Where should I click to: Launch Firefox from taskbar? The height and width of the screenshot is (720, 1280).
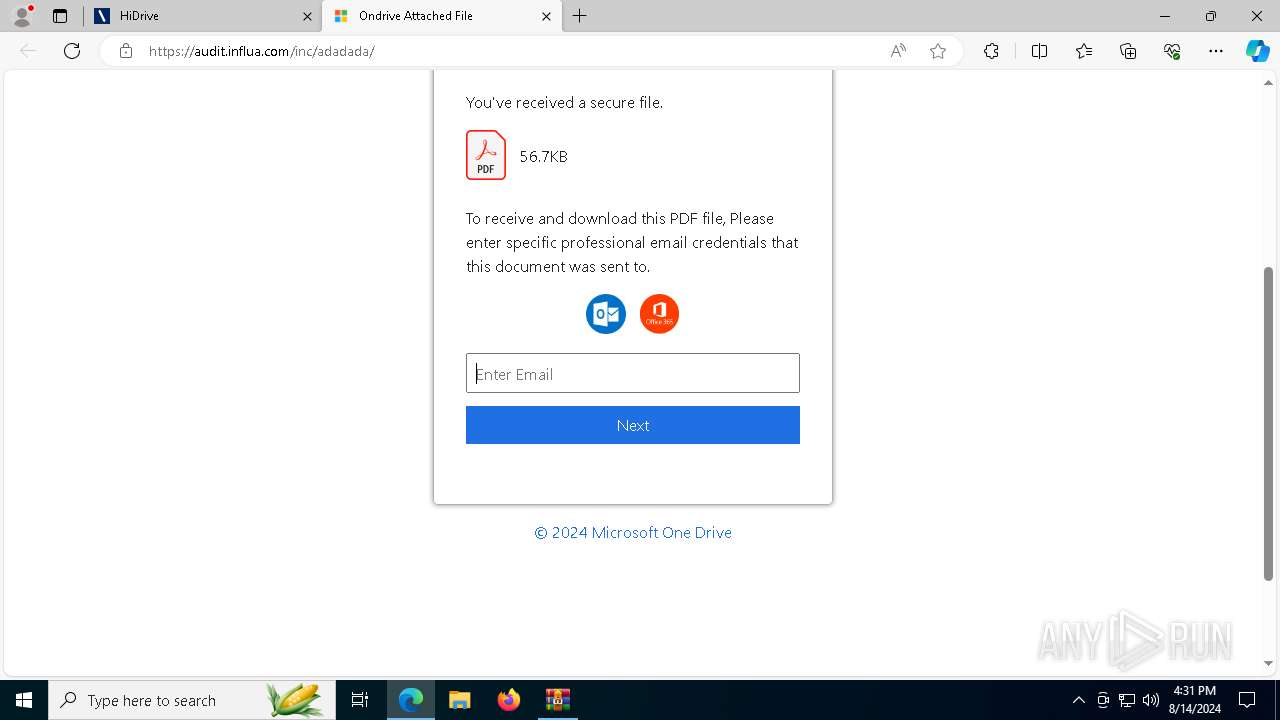tap(509, 700)
